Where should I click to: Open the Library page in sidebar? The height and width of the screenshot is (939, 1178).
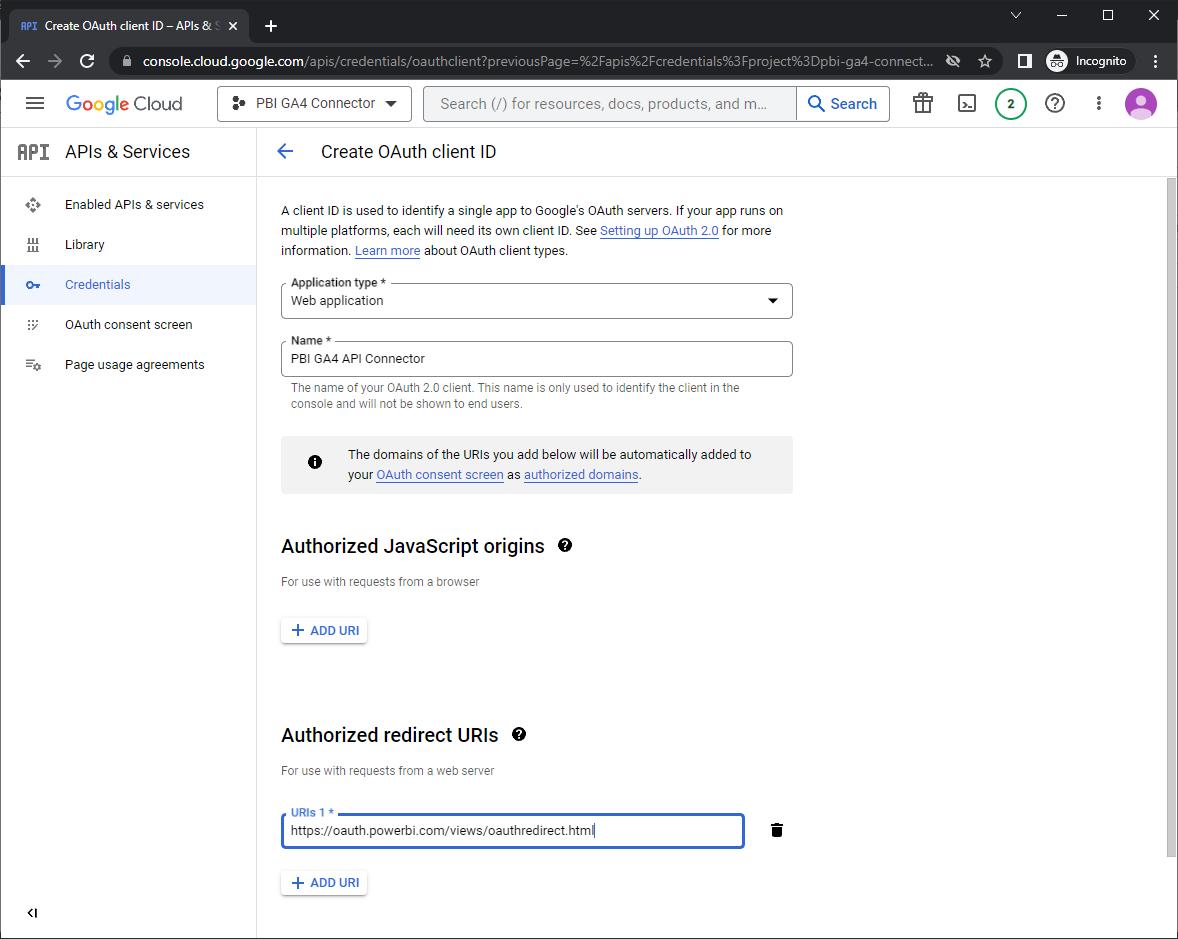coord(85,244)
